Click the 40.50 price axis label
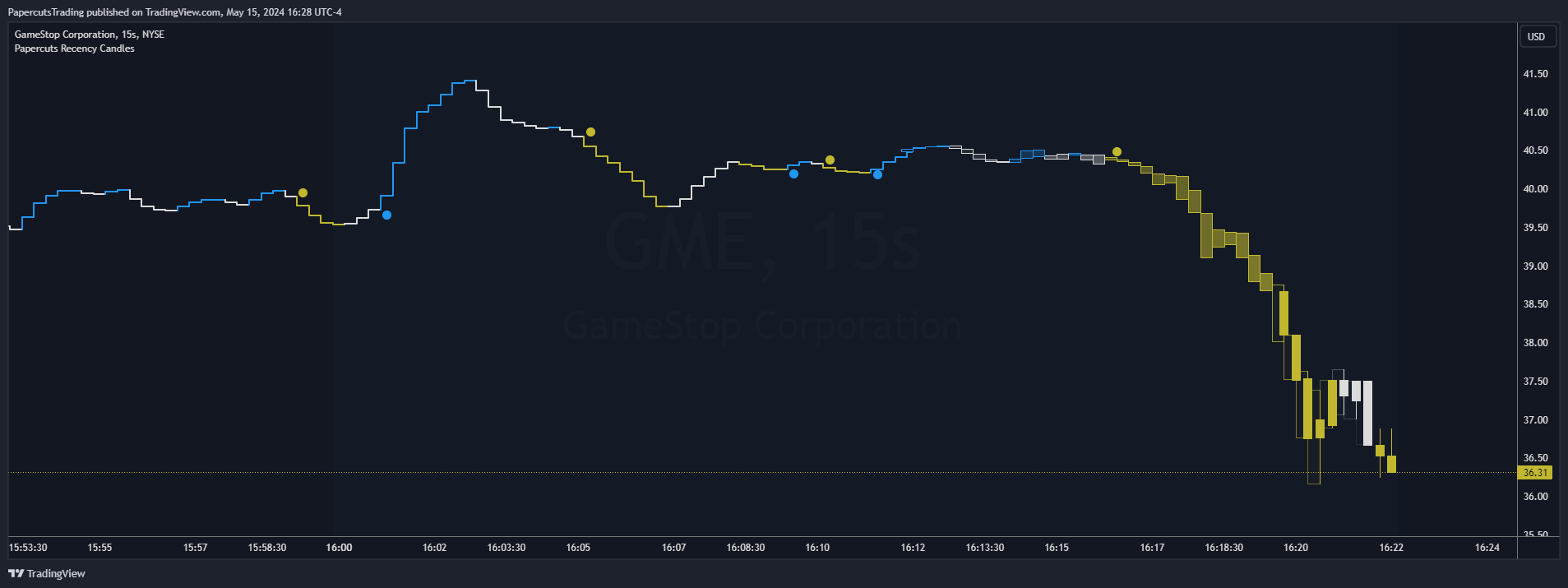The height and width of the screenshot is (588, 1568). tap(1535, 150)
